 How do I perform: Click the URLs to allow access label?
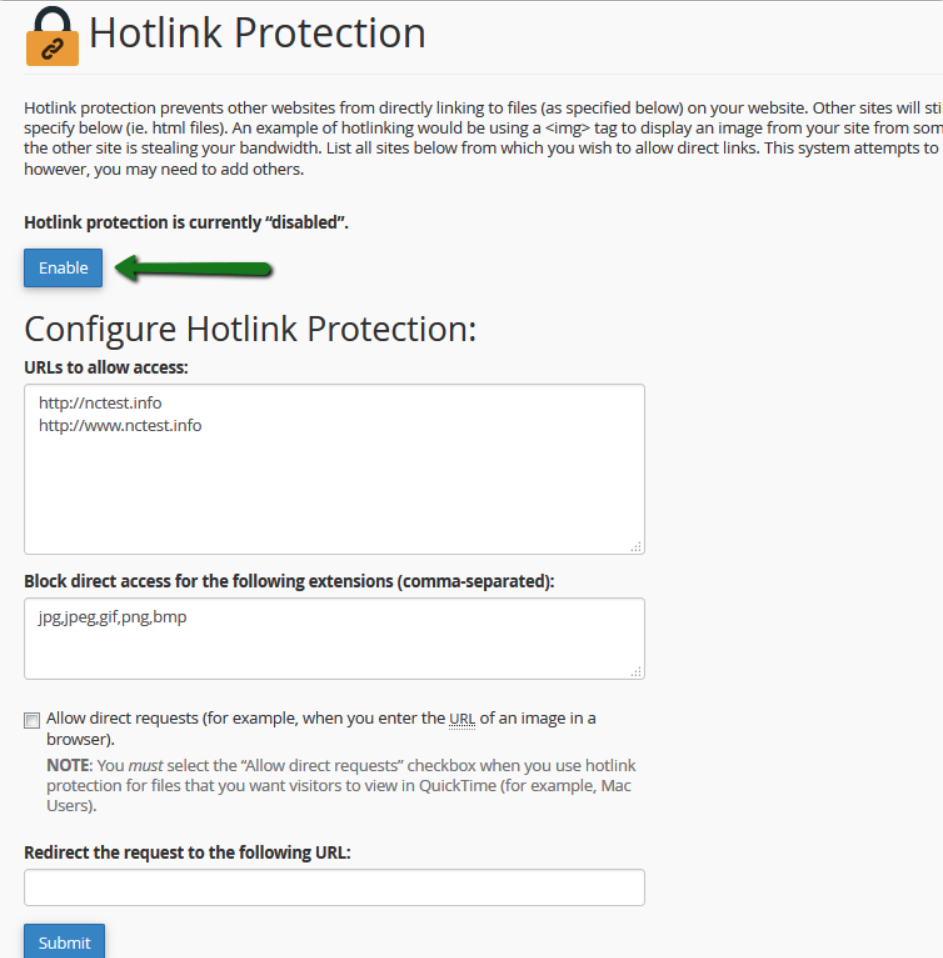[x=106, y=367]
